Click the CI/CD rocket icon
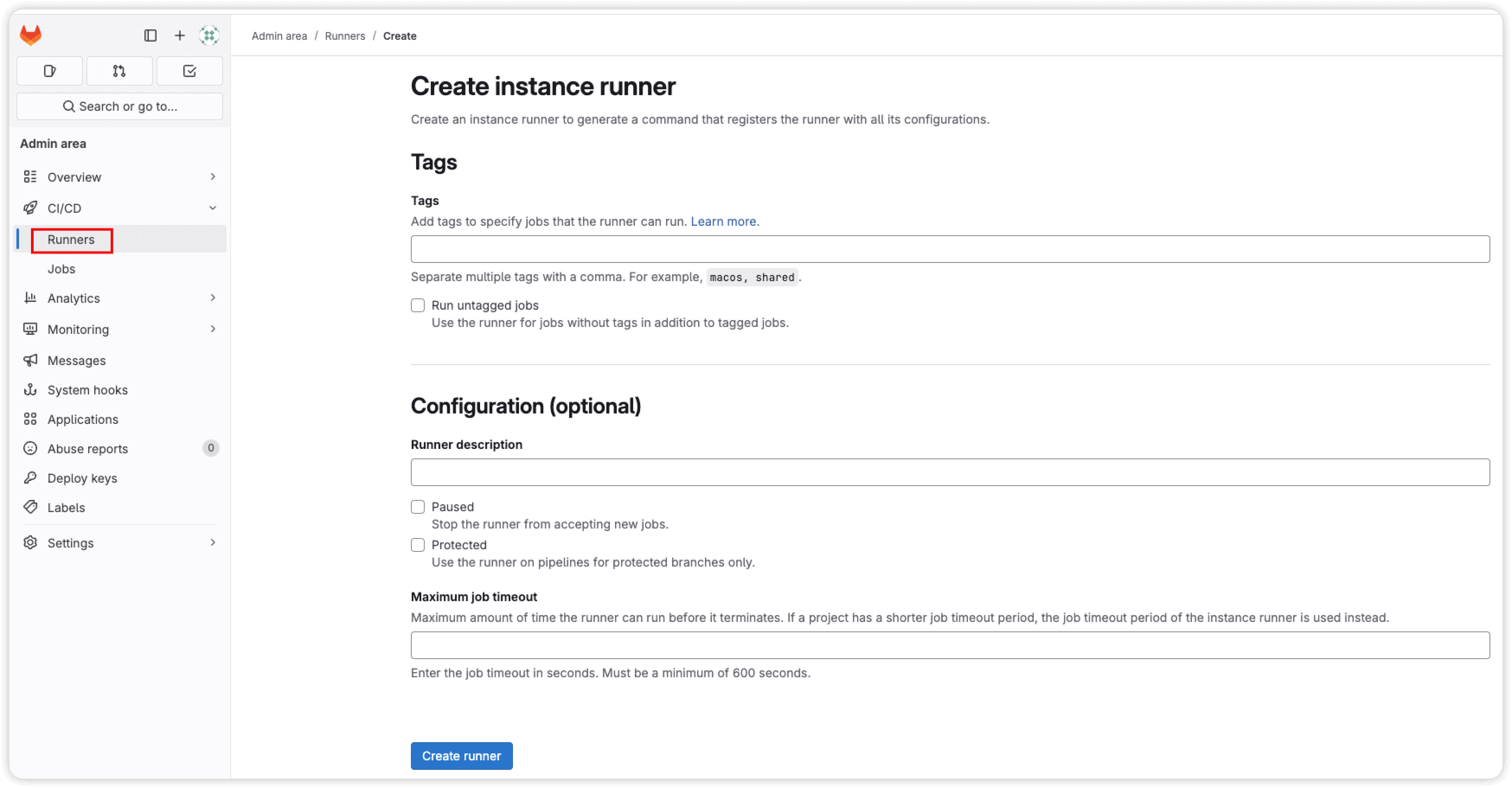This screenshot has width=1512, height=788. tap(30, 208)
